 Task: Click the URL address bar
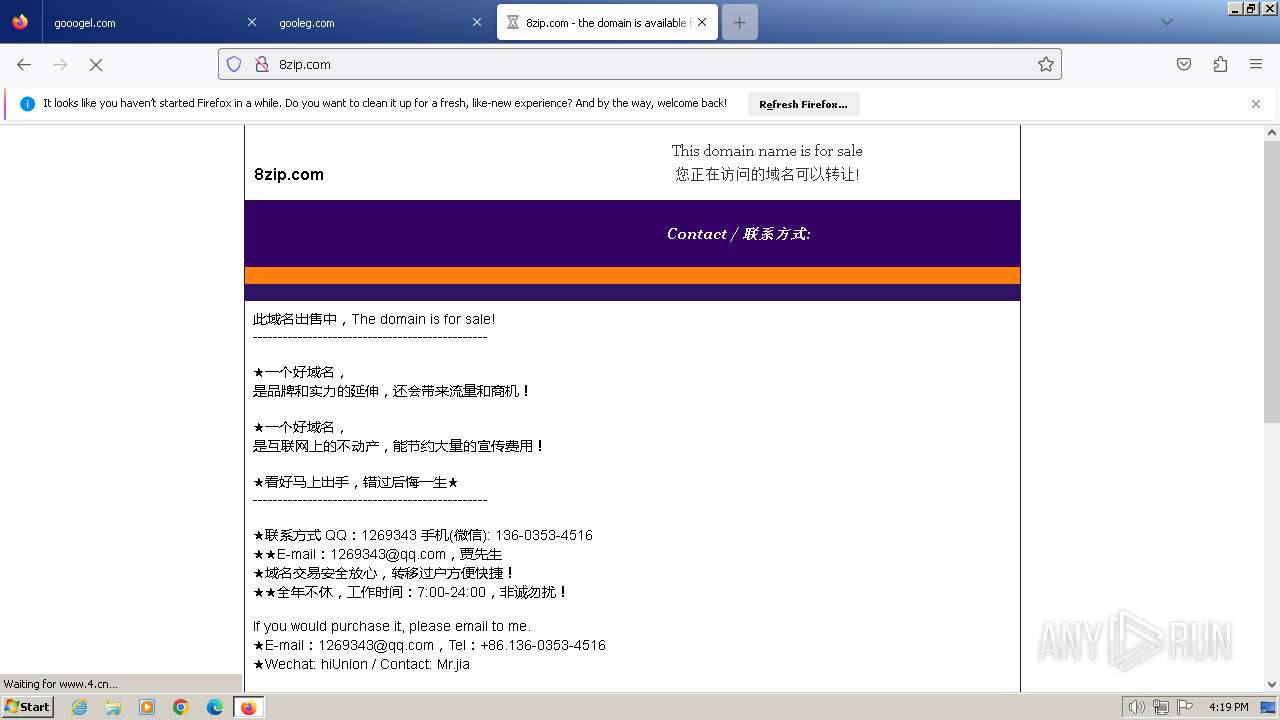(640, 64)
